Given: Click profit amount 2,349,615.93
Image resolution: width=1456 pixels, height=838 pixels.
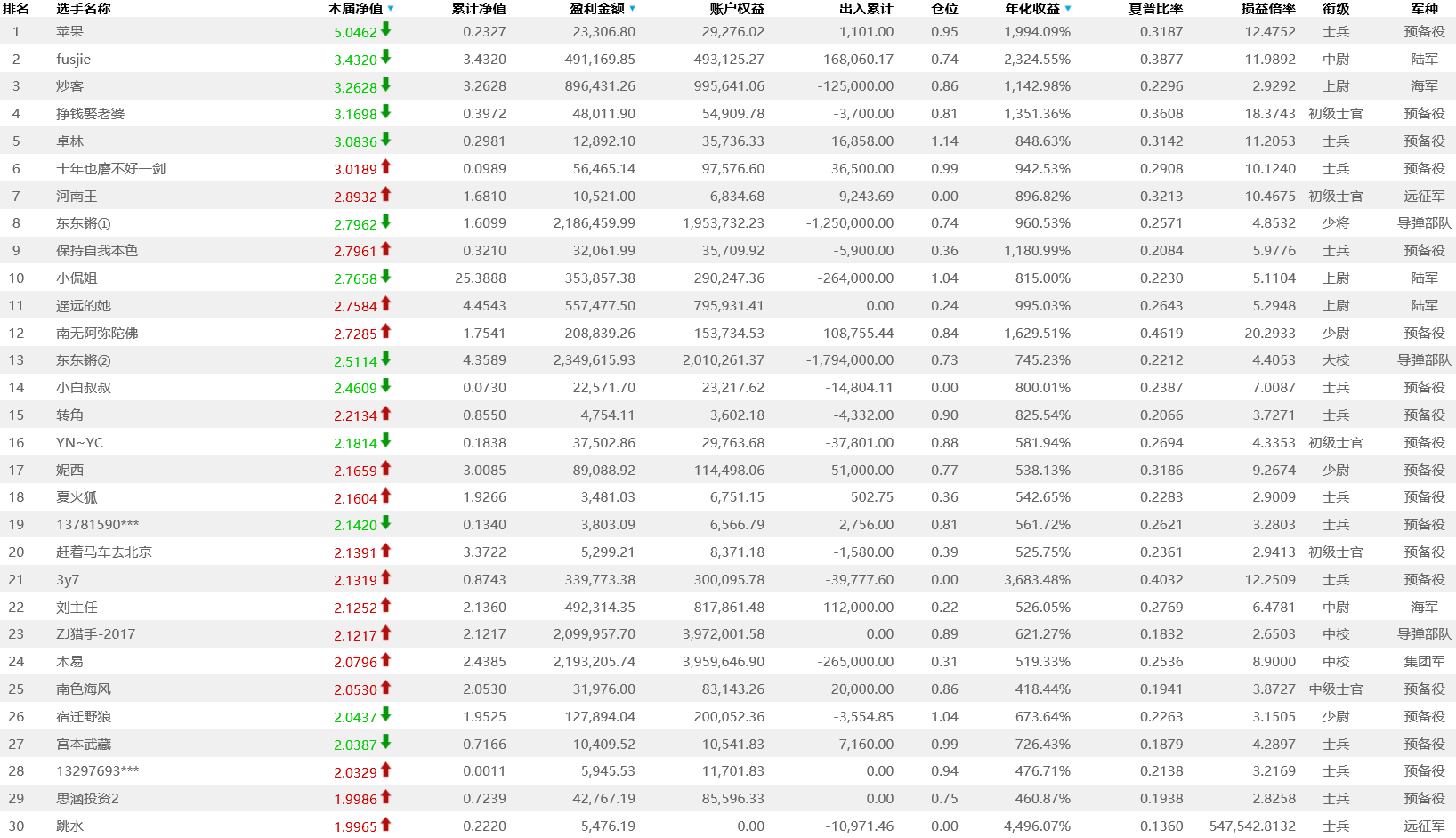Looking at the screenshot, I should coord(595,360).
